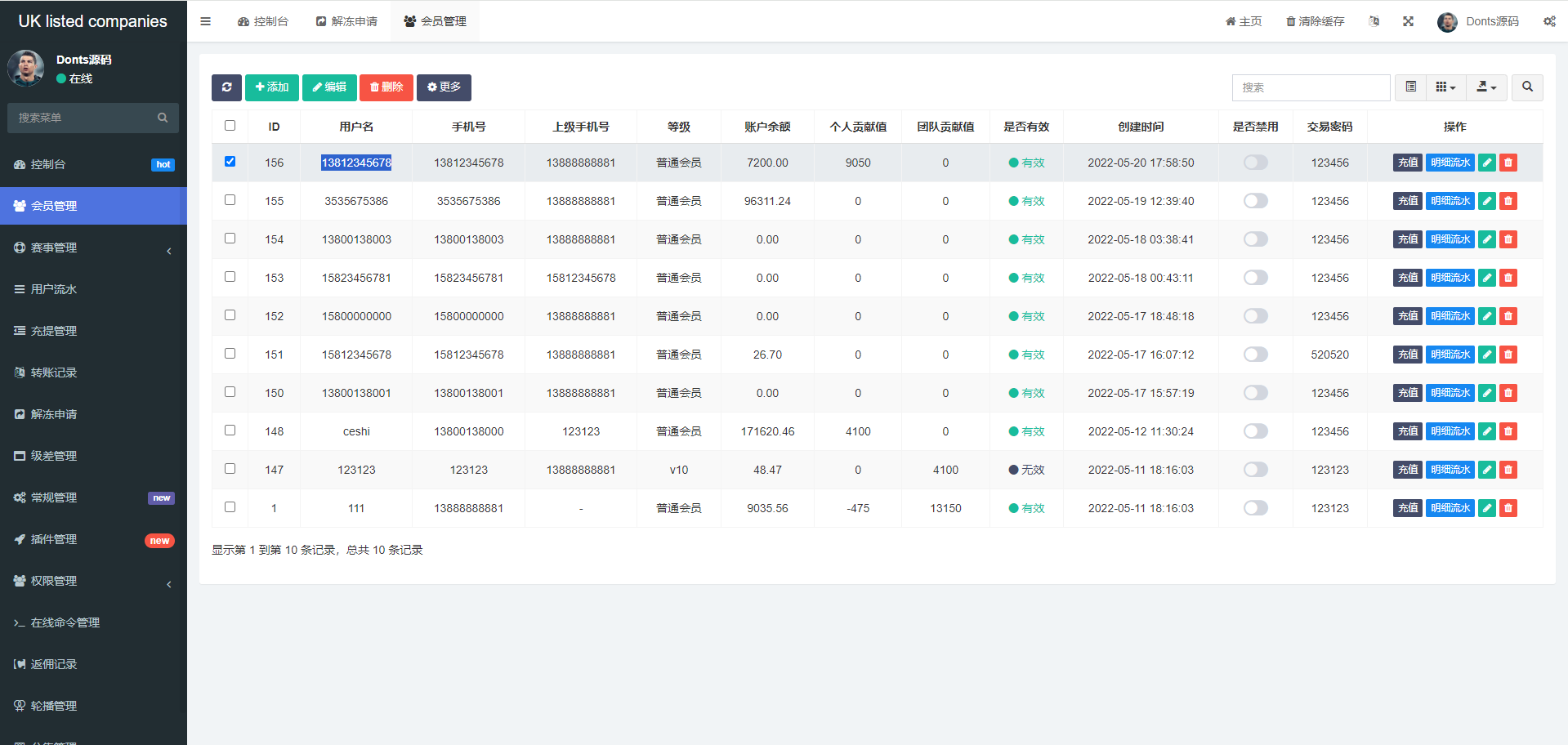Expand the 赛事管理 sidebar menu
1568x745 pixels.
point(93,248)
